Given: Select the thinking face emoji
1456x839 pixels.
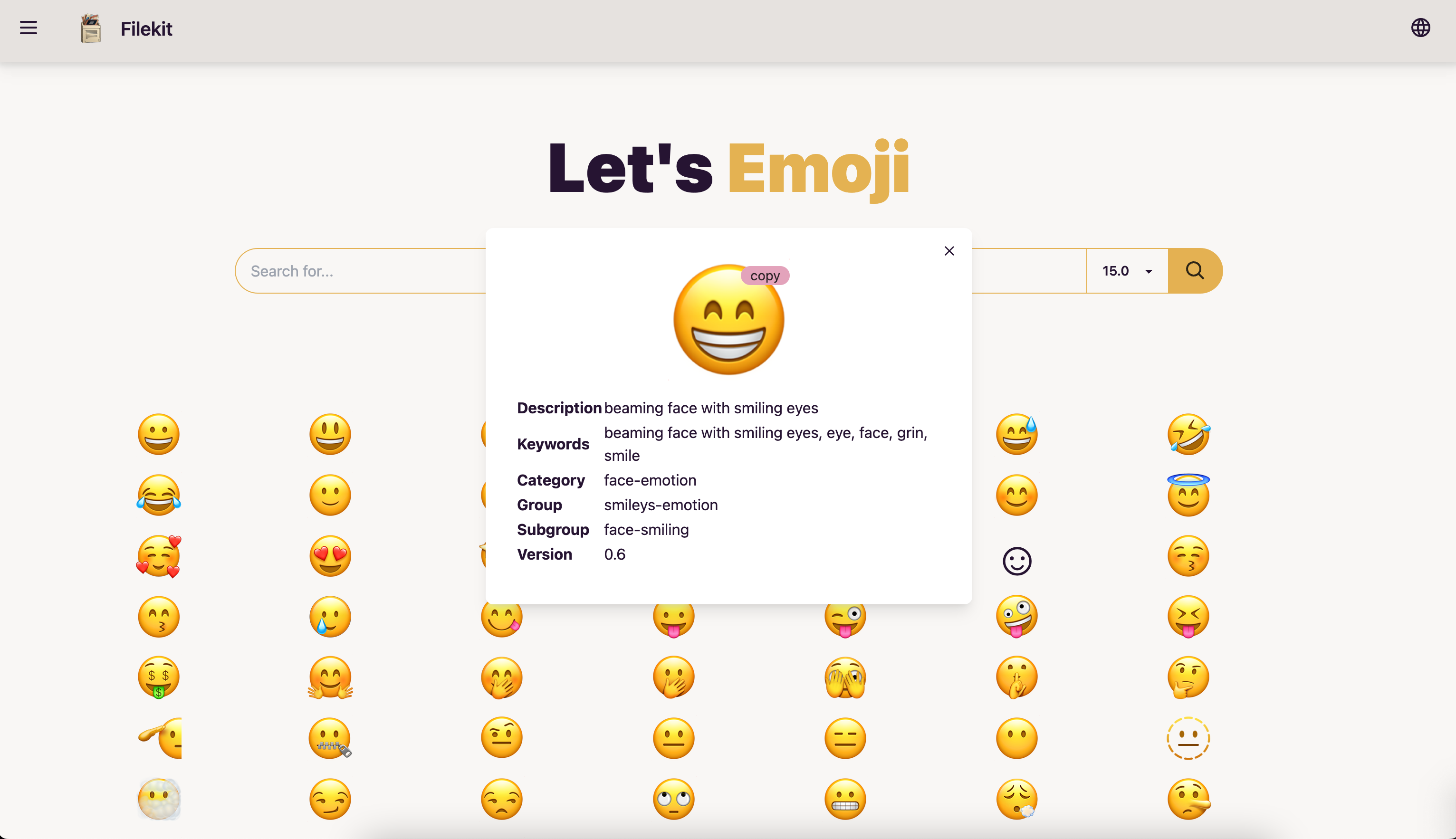Looking at the screenshot, I should pyautogui.click(x=1188, y=677).
